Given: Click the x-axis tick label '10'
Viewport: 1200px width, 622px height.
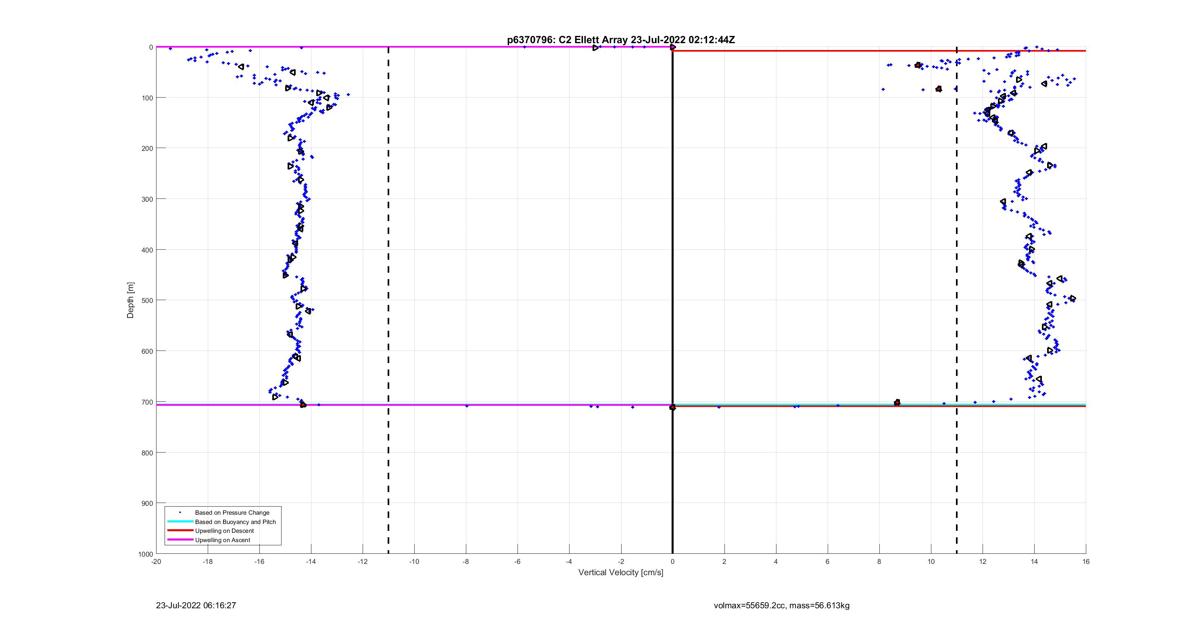Looking at the screenshot, I should pyautogui.click(x=931, y=562).
